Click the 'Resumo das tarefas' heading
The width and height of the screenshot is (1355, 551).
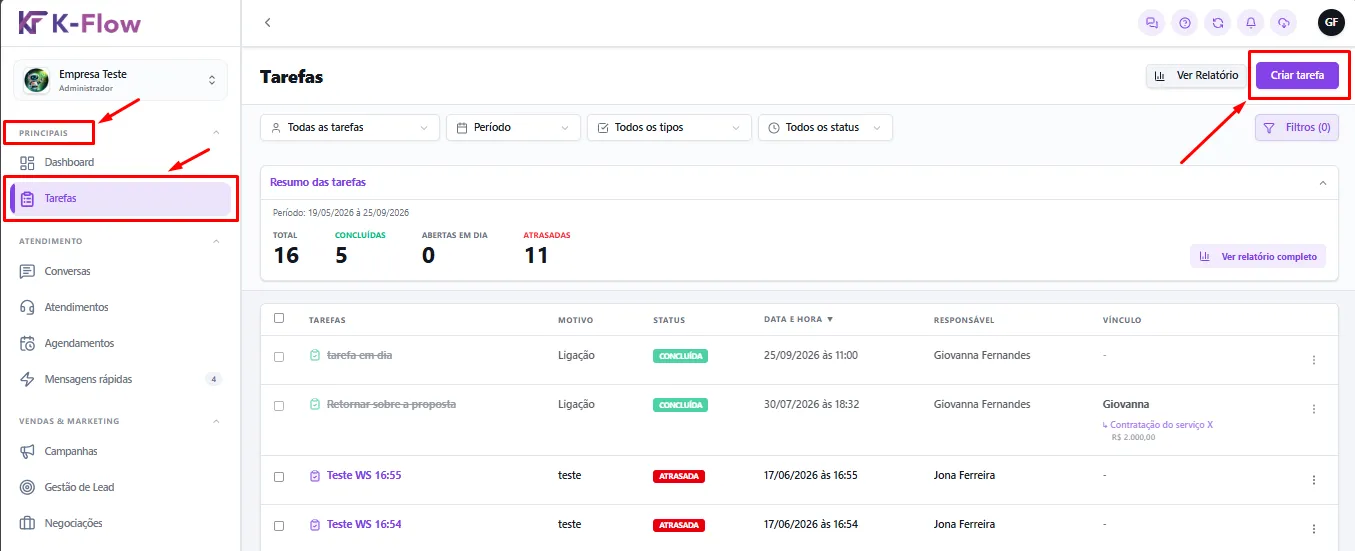point(318,182)
